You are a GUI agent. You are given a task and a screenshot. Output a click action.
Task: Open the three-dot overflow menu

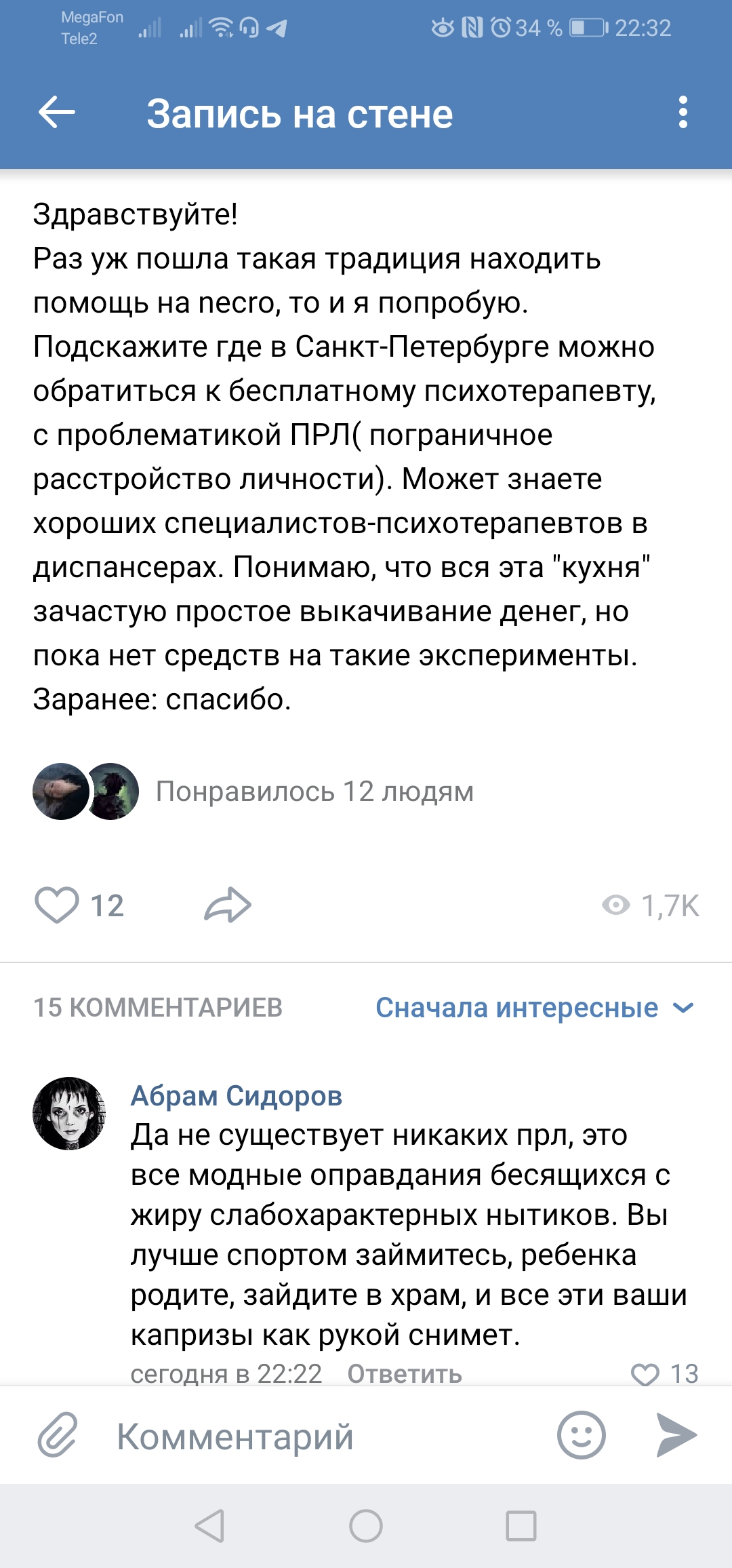683,113
